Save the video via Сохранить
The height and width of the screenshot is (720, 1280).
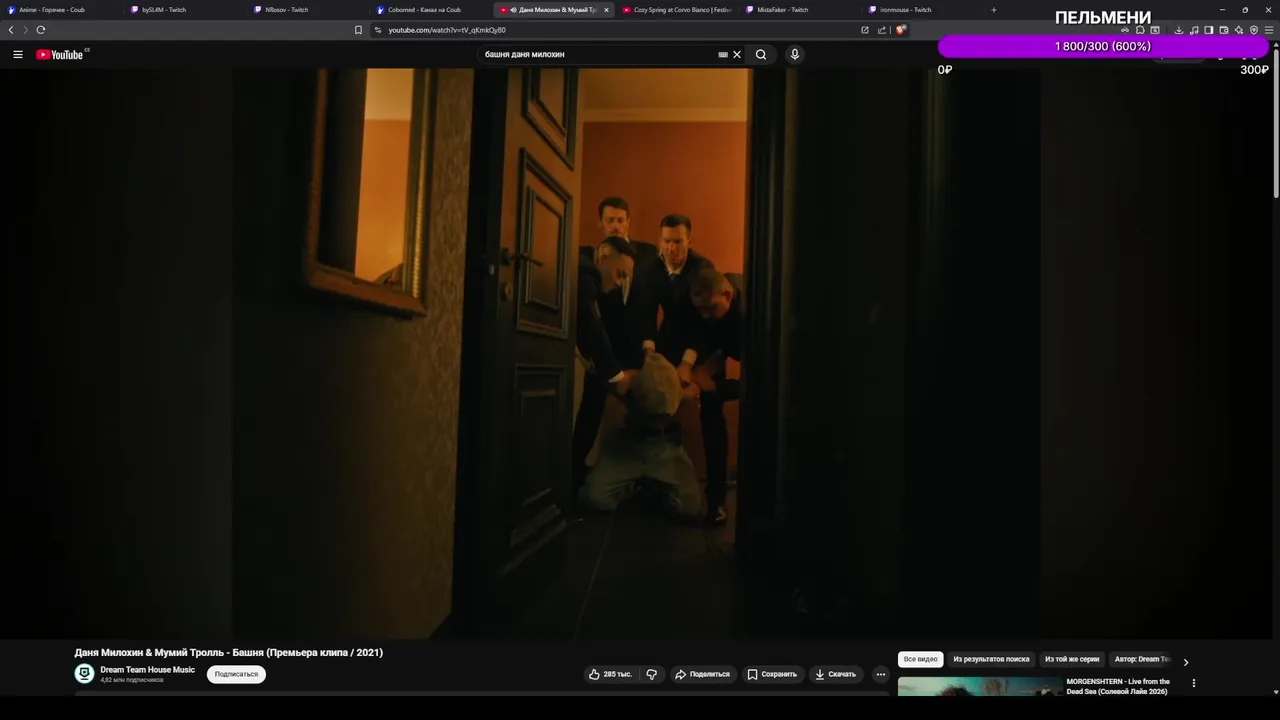[772, 674]
